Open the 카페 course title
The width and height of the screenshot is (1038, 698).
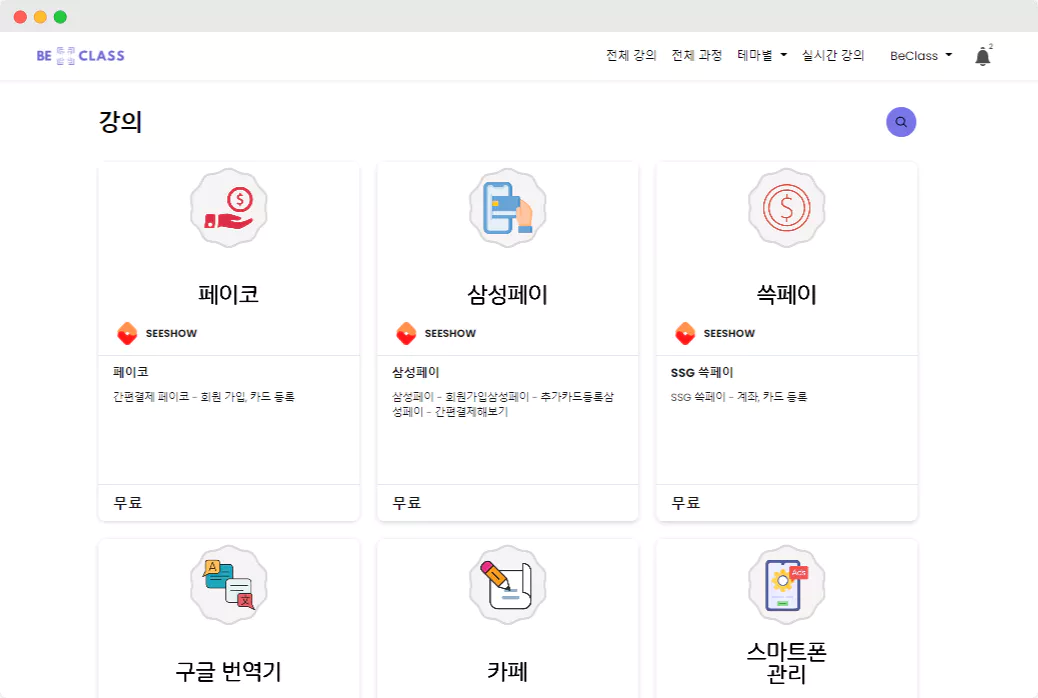[x=508, y=671]
